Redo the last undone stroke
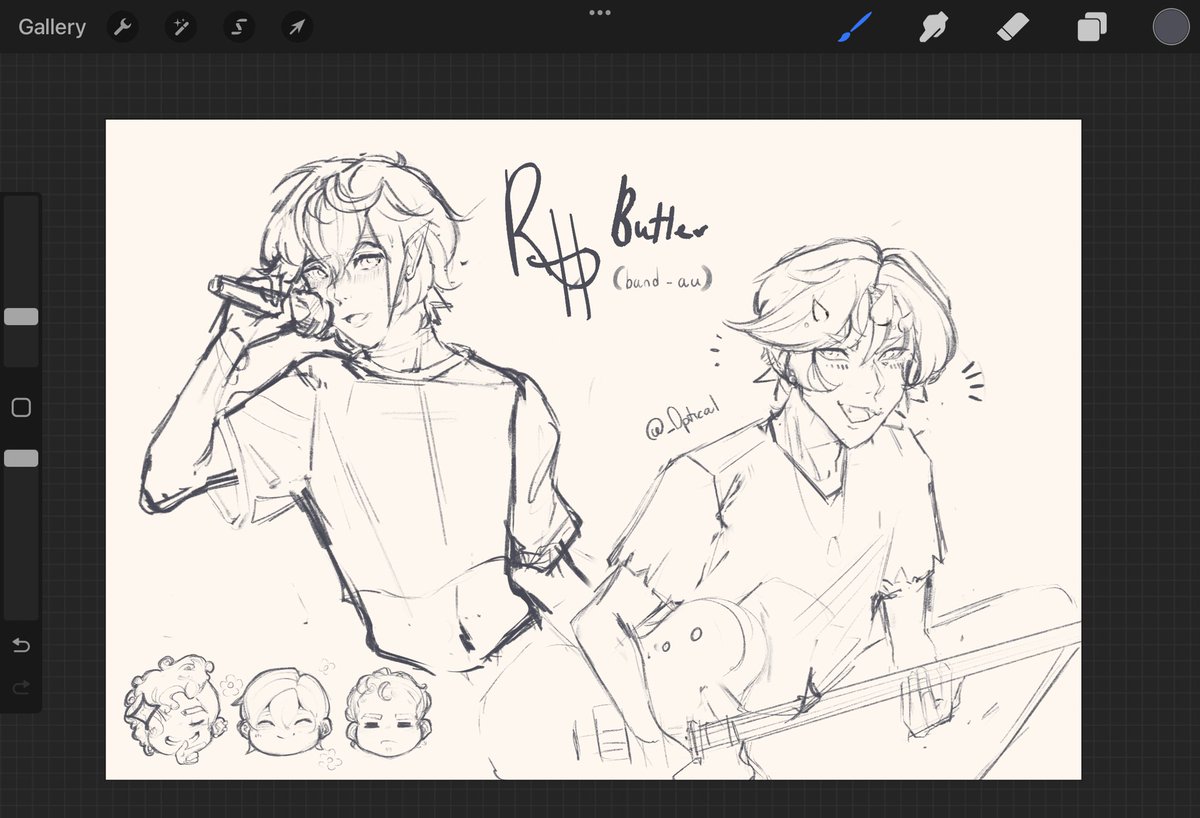 (21, 687)
